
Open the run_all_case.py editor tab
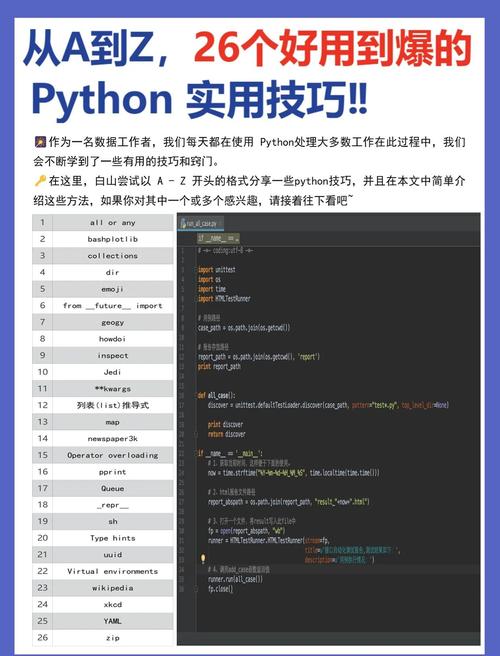[200, 223]
